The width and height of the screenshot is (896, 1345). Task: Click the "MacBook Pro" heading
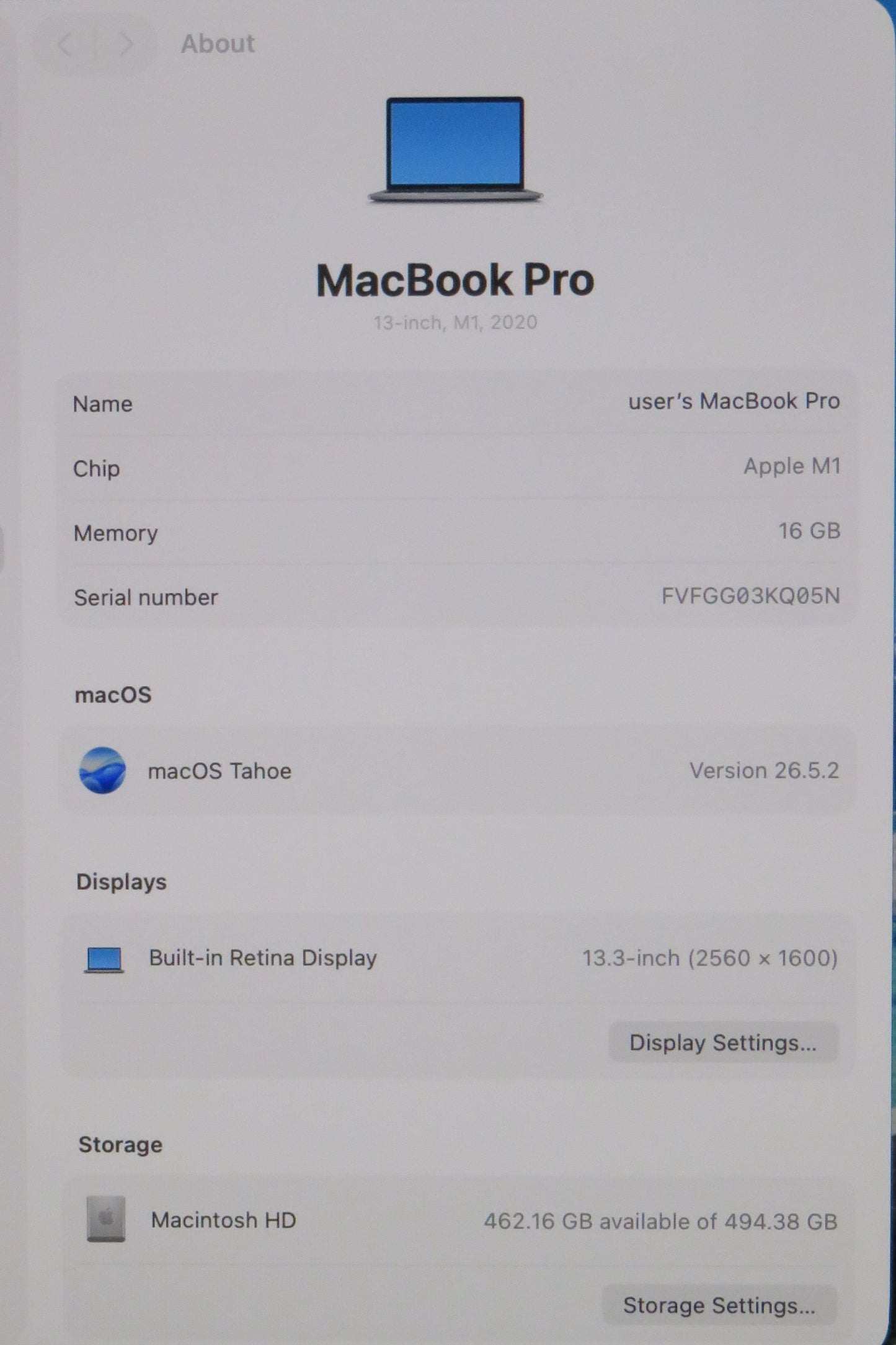(x=455, y=280)
